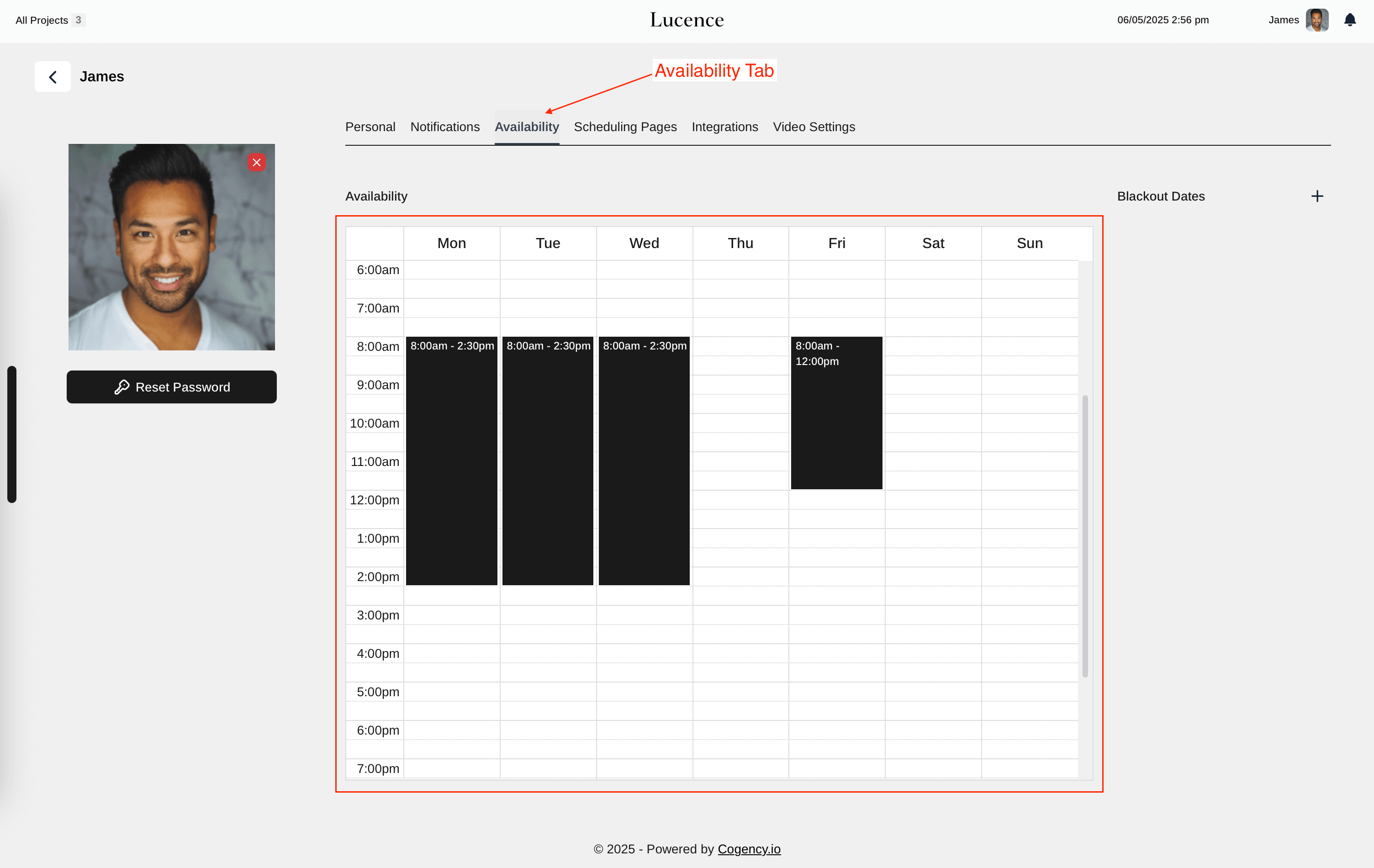This screenshot has width=1374, height=868.
Task: Open the notifications bell icon
Action: pyautogui.click(x=1349, y=20)
